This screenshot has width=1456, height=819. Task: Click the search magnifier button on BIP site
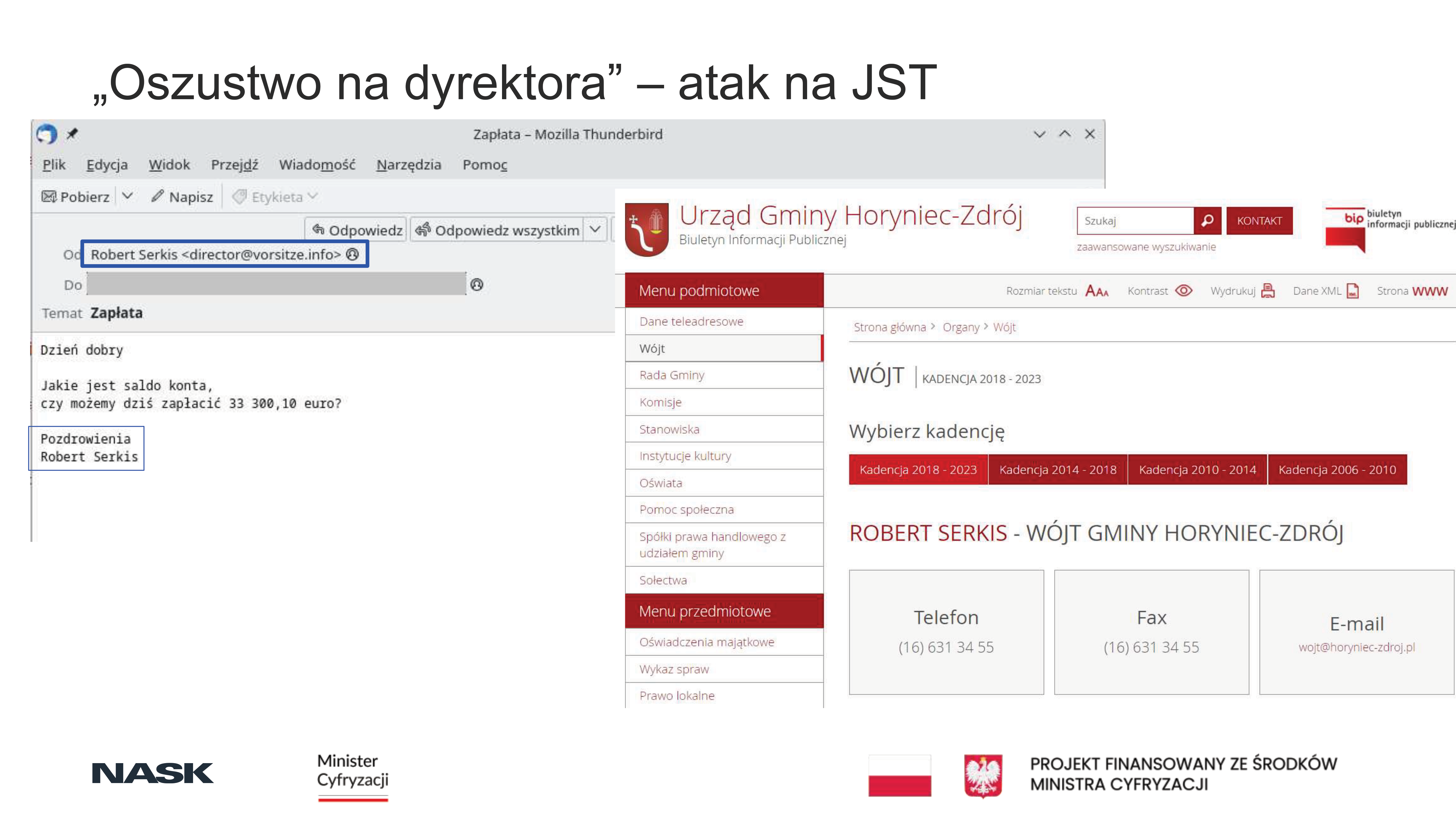1207,221
